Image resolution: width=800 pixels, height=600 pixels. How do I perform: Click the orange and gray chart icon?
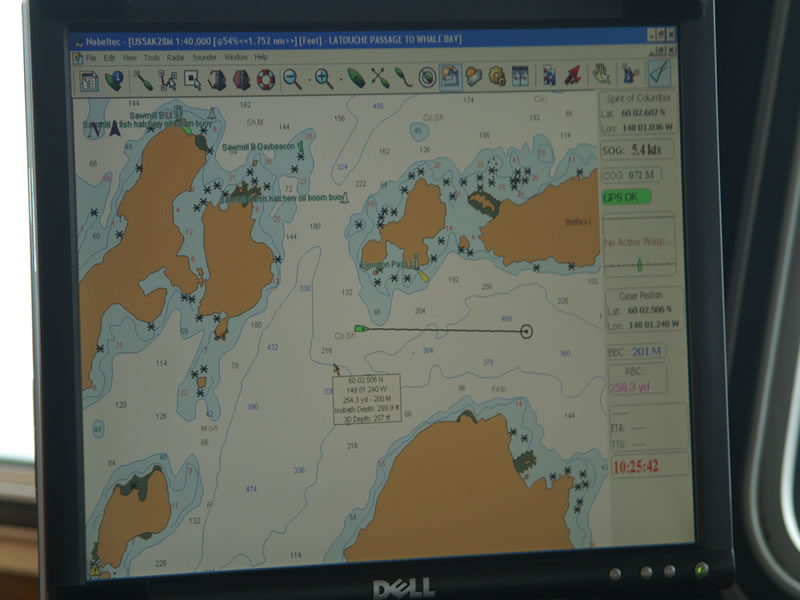pyautogui.click(x=474, y=77)
